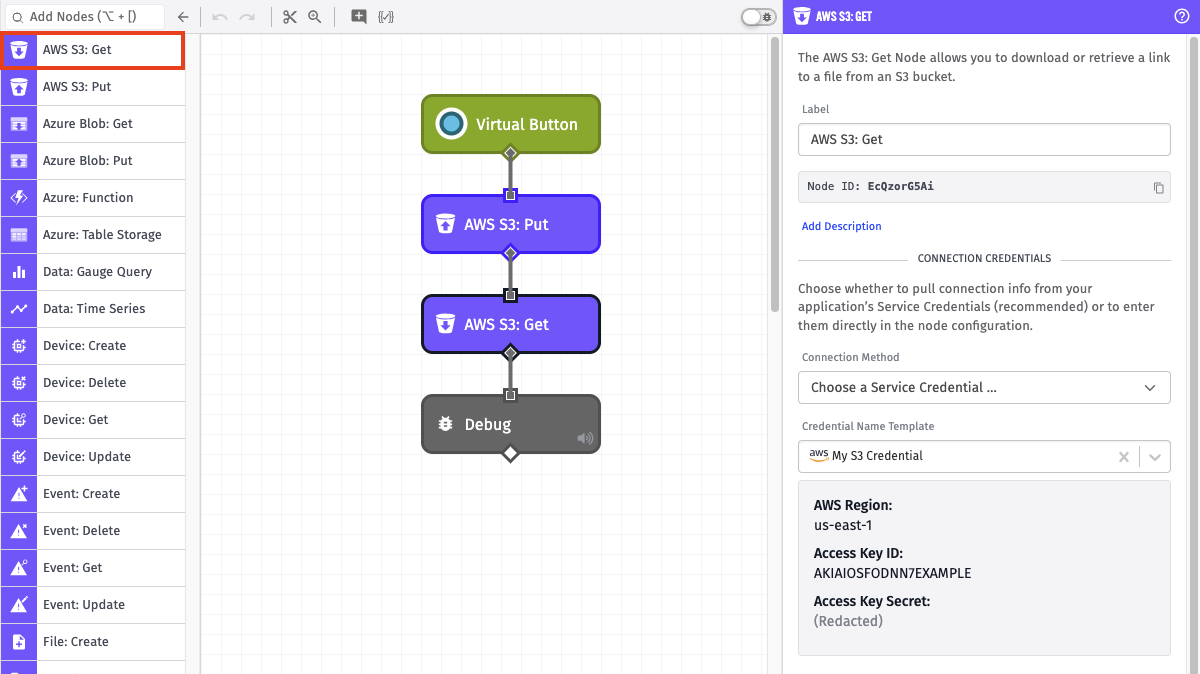Click the My S3 Credential text

(x=878, y=456)
